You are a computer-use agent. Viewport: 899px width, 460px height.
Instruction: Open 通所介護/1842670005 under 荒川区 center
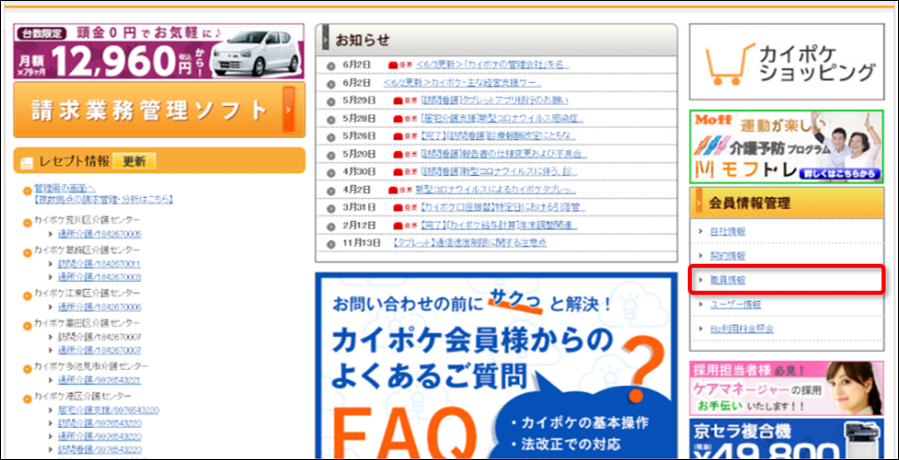99,235
